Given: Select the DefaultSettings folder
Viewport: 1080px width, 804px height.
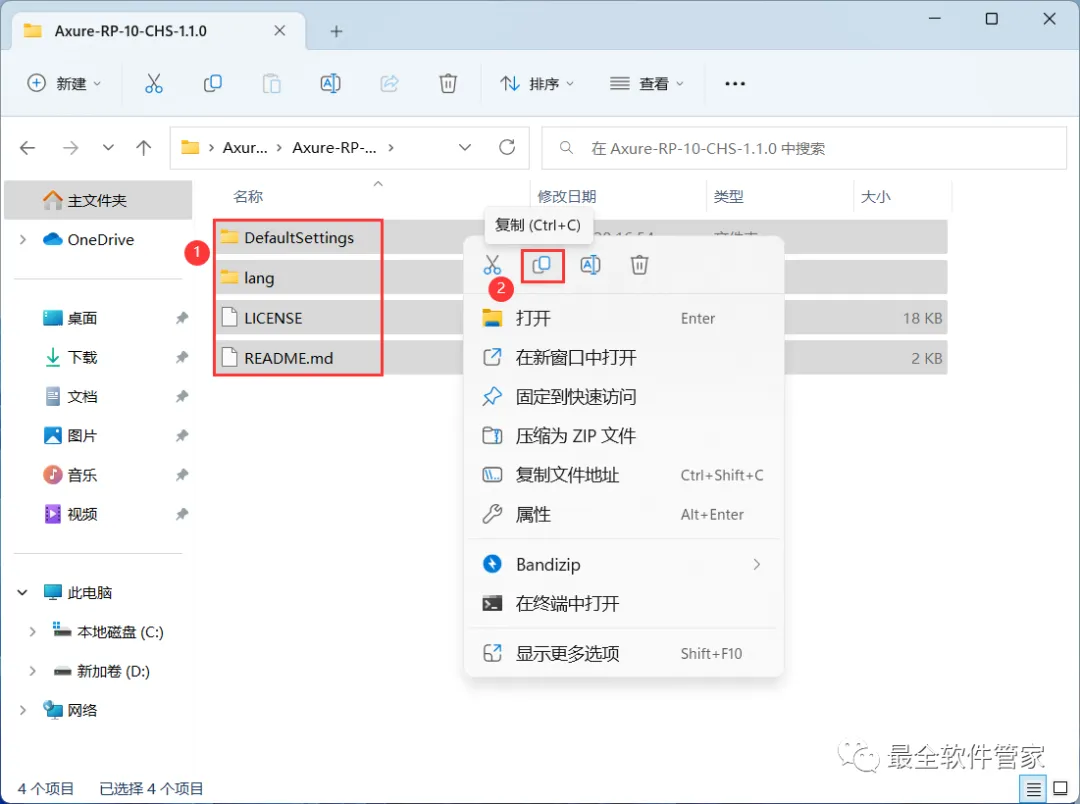Looking at the screenshot, I should [299, 238].
